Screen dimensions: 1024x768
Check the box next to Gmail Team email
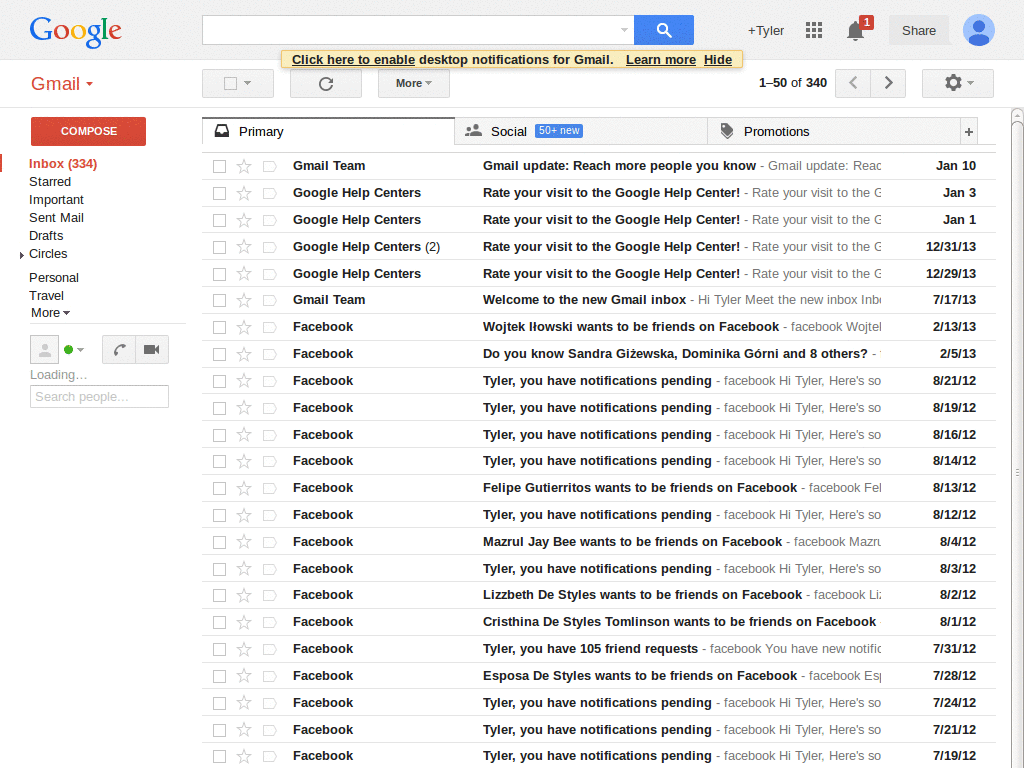point(218,166)
